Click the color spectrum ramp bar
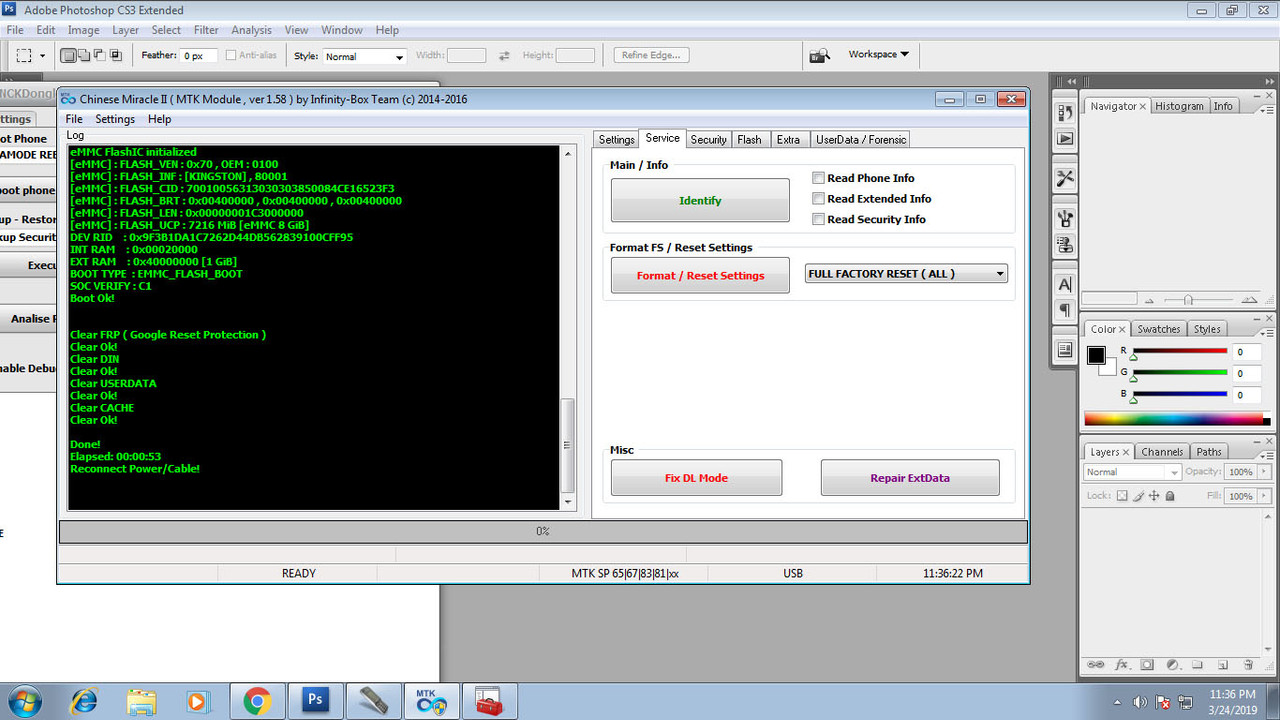1280x720 pixels. (x=1177, y=419)
